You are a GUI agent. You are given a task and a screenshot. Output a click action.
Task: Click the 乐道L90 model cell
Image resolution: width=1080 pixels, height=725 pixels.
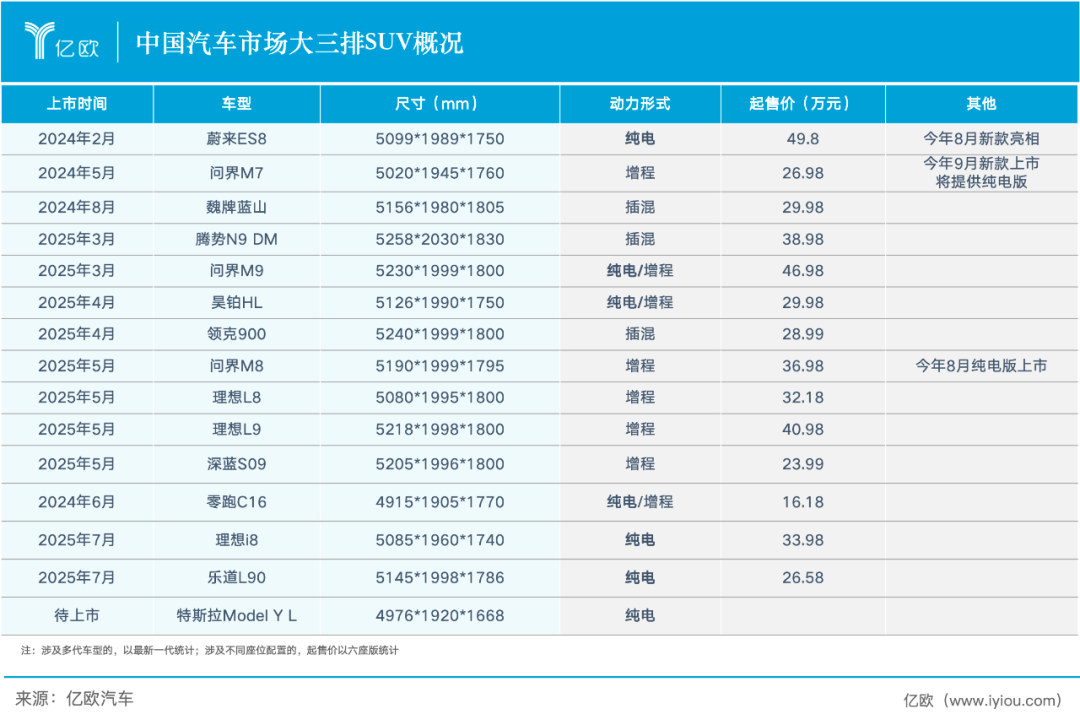236,578
